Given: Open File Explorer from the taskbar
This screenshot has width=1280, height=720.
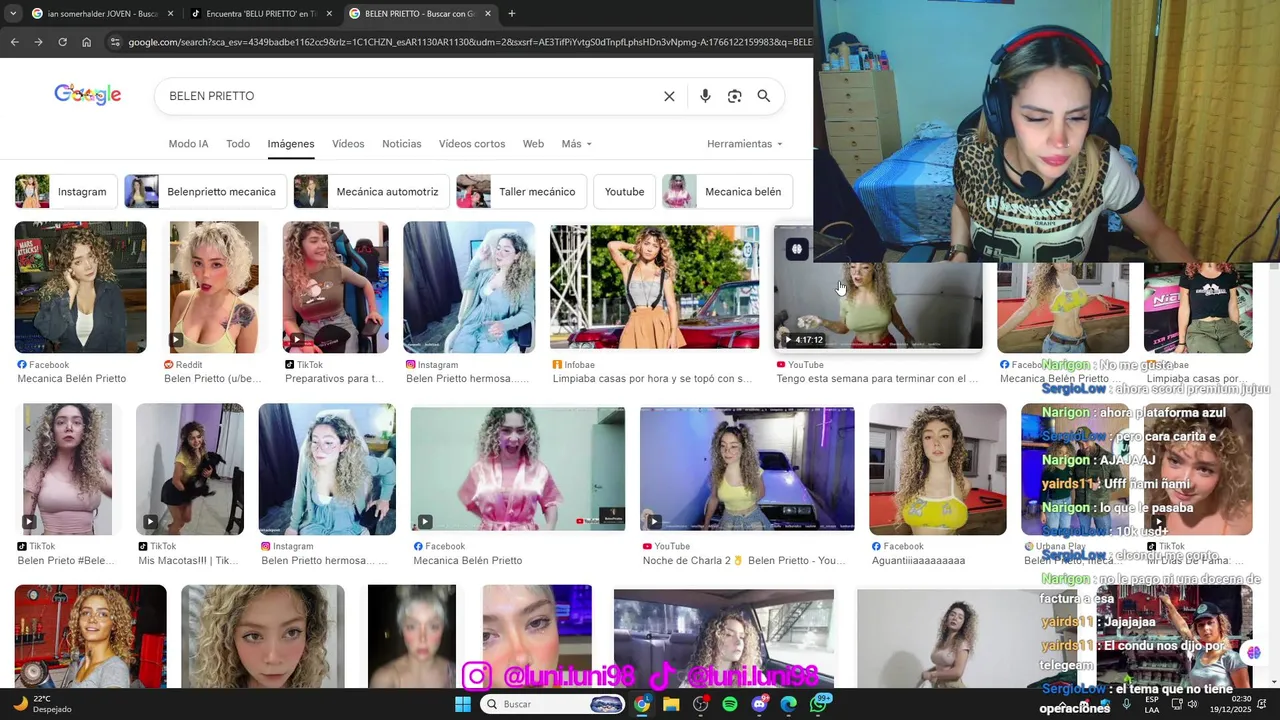Looking at the screenshot, I should pos(671,704).
